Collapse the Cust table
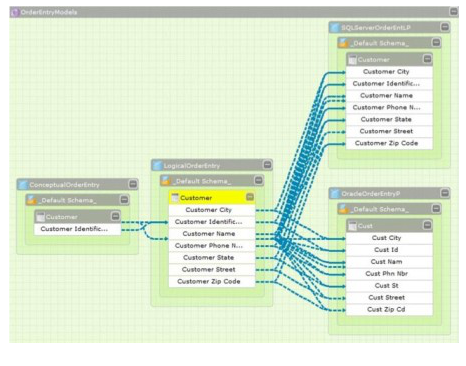The height and width of the screenshot is (366, 466). 427,225
